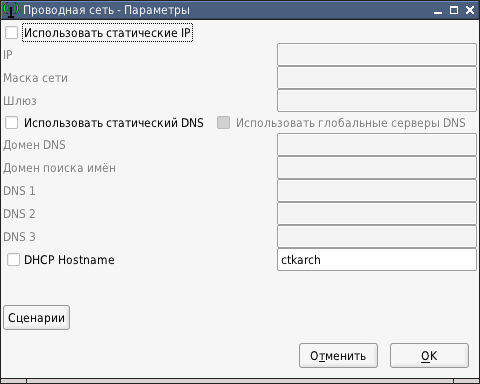Focus the Маска сети input field
The height and width of the screenshot is (384, 480).
tap(377, 78)
